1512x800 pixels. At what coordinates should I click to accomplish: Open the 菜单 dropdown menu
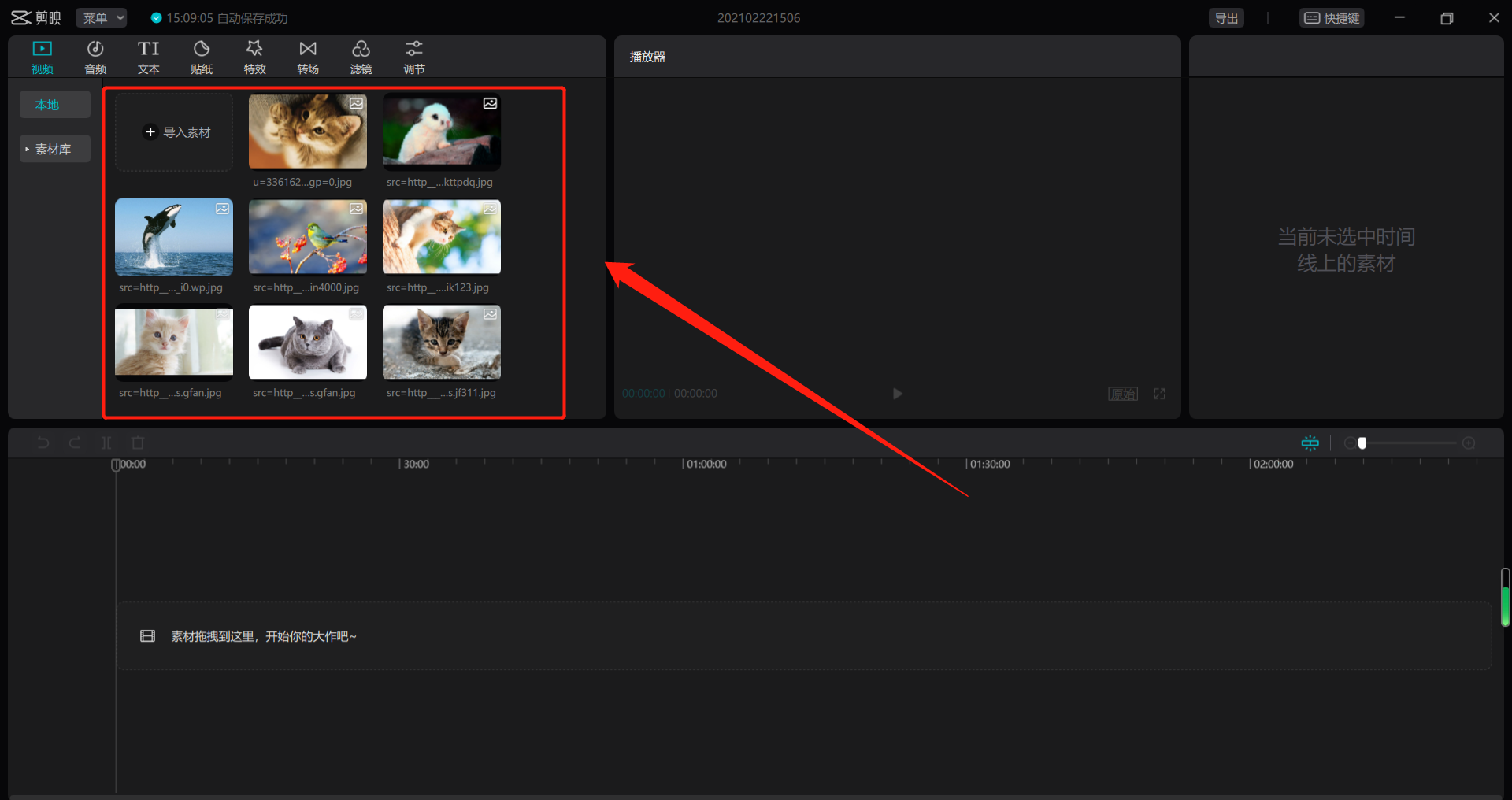102,18
